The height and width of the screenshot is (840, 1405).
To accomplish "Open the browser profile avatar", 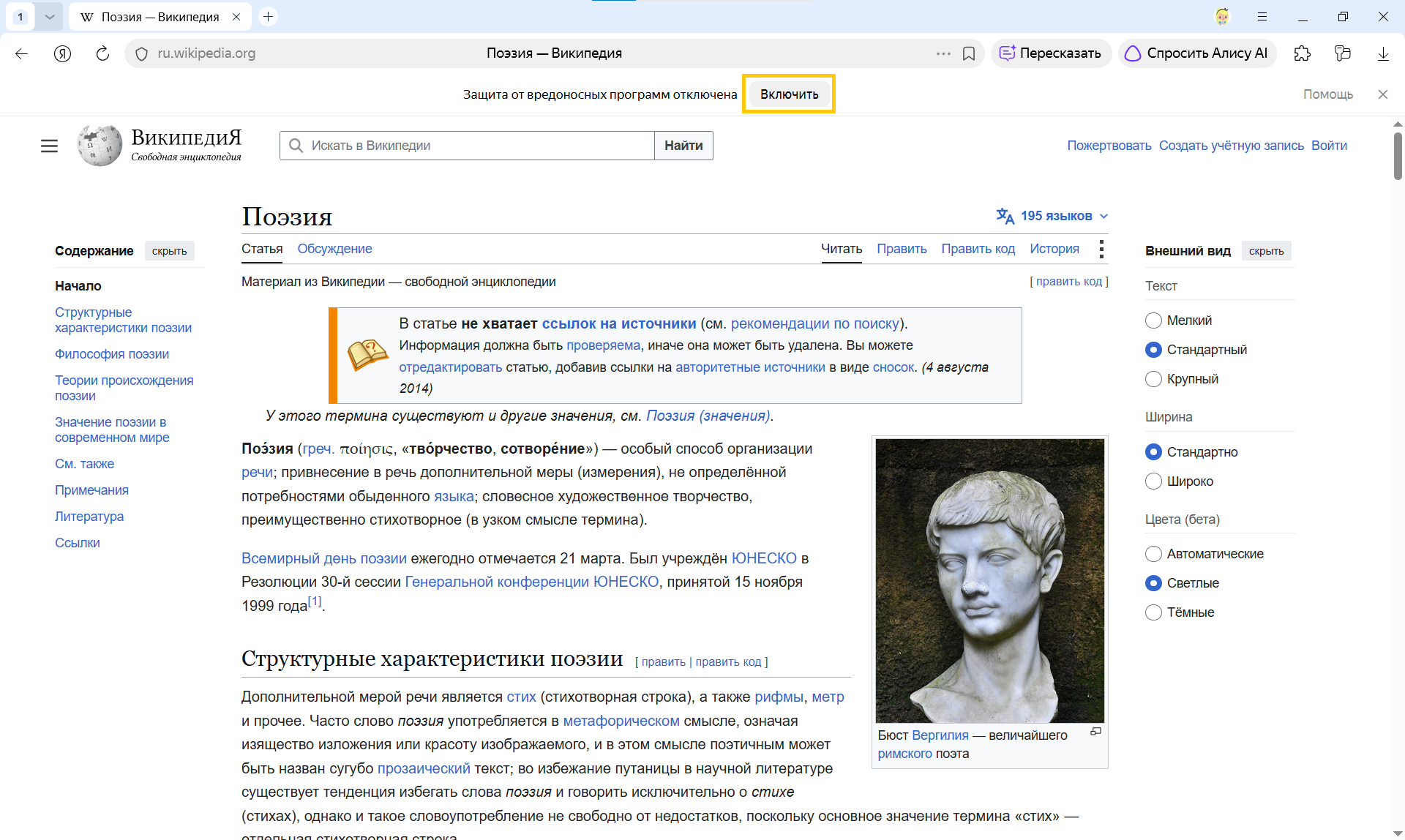I will 1223,16.
